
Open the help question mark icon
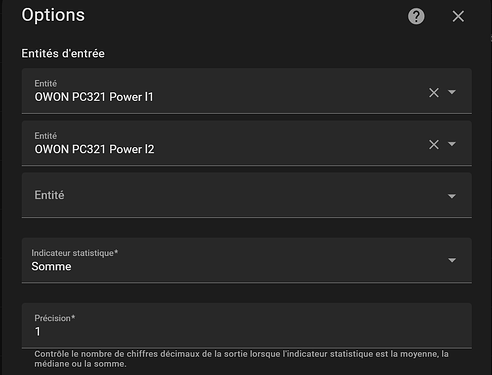(416, 16)
